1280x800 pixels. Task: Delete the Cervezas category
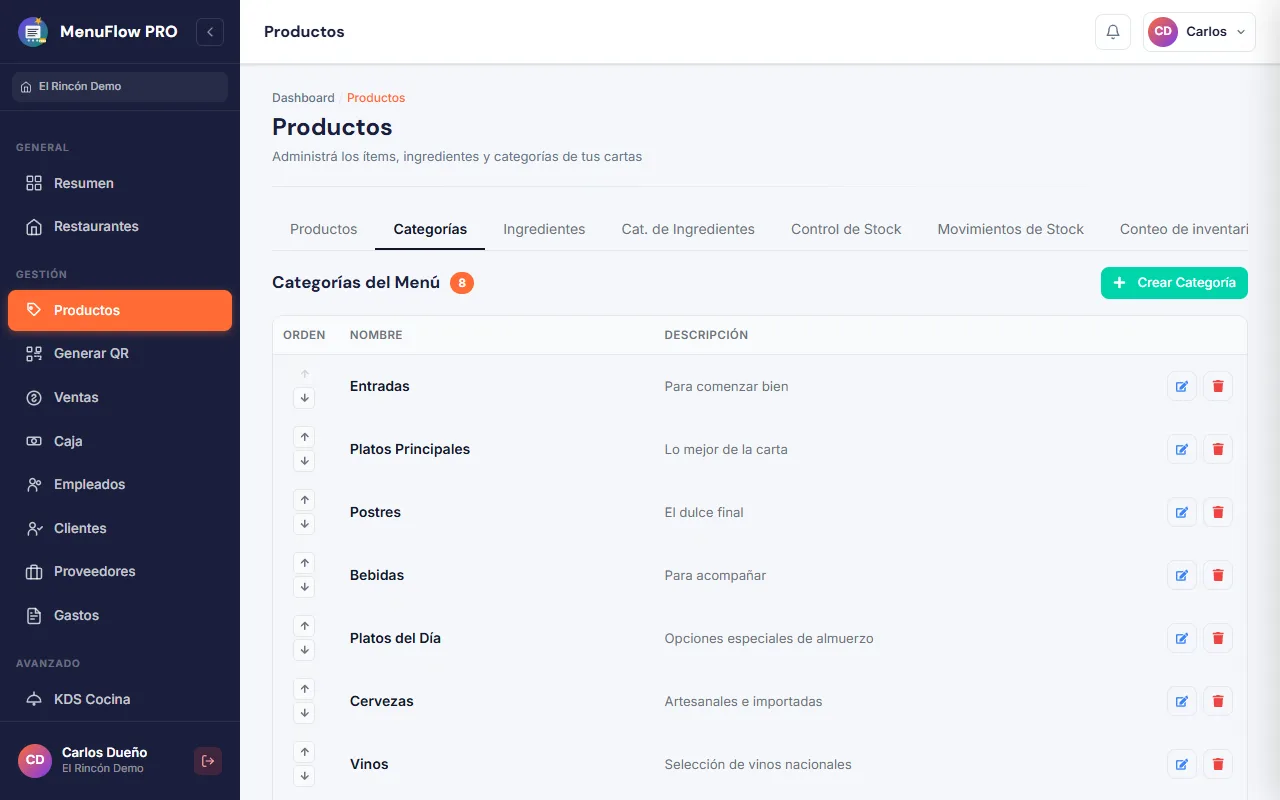point(1218,701)
